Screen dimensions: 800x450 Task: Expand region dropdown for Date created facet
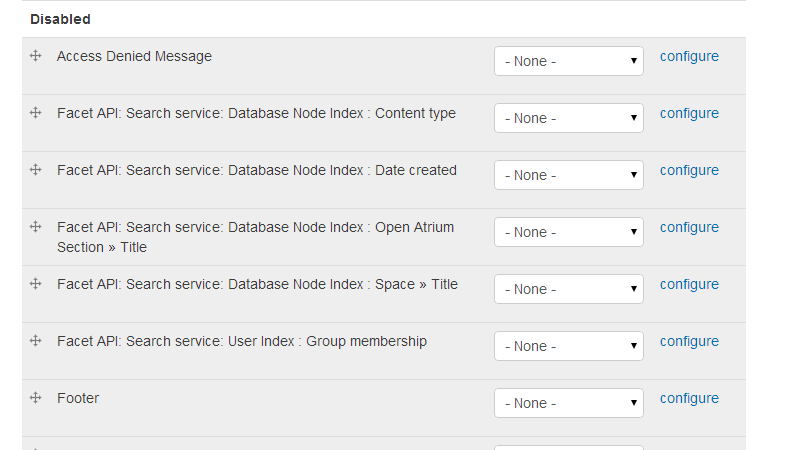[x=568, y=175]
